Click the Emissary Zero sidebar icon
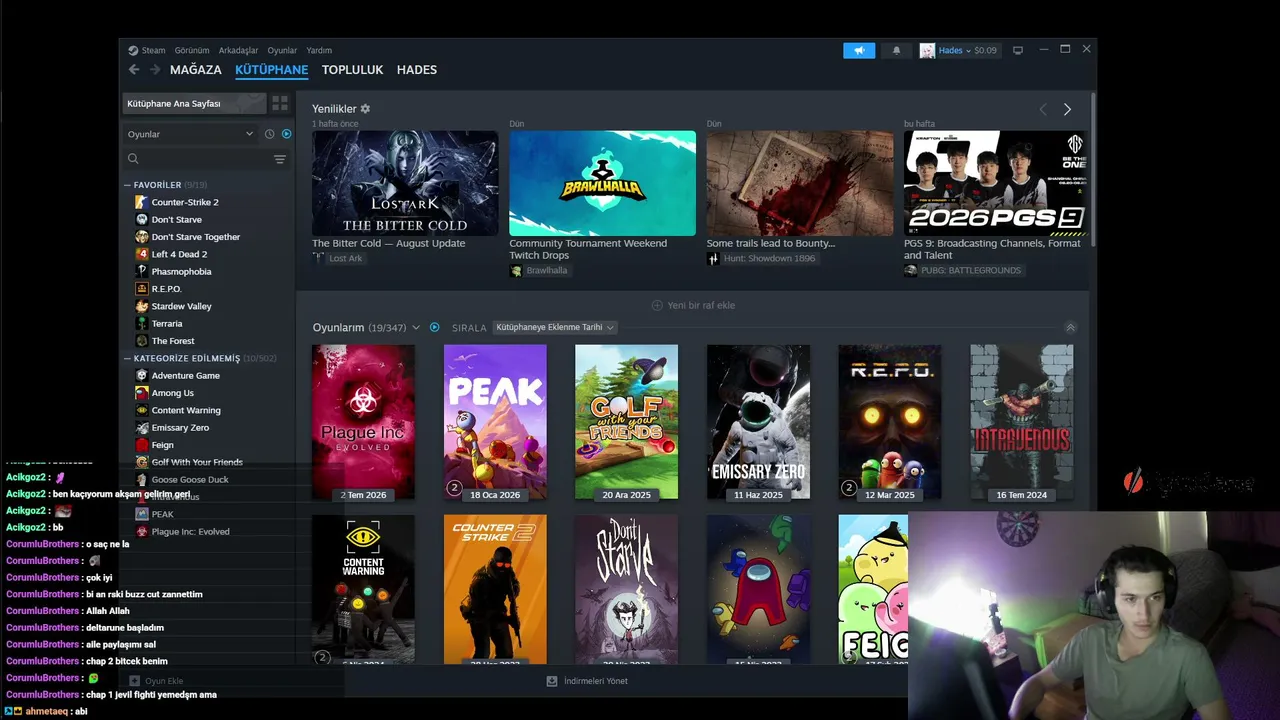 point(142,427)
